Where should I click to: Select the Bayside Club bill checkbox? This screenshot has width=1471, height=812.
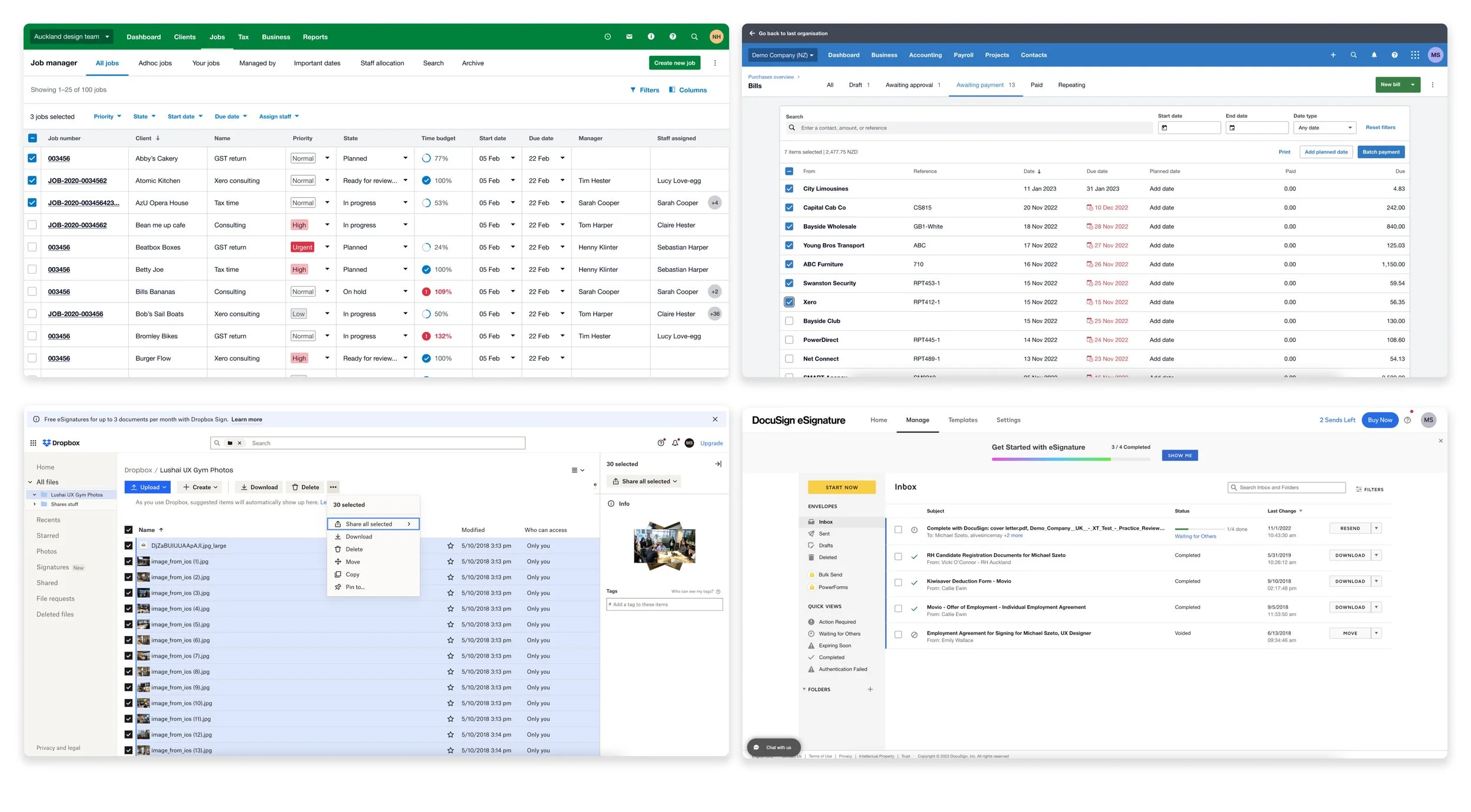[x=789, y=321]
